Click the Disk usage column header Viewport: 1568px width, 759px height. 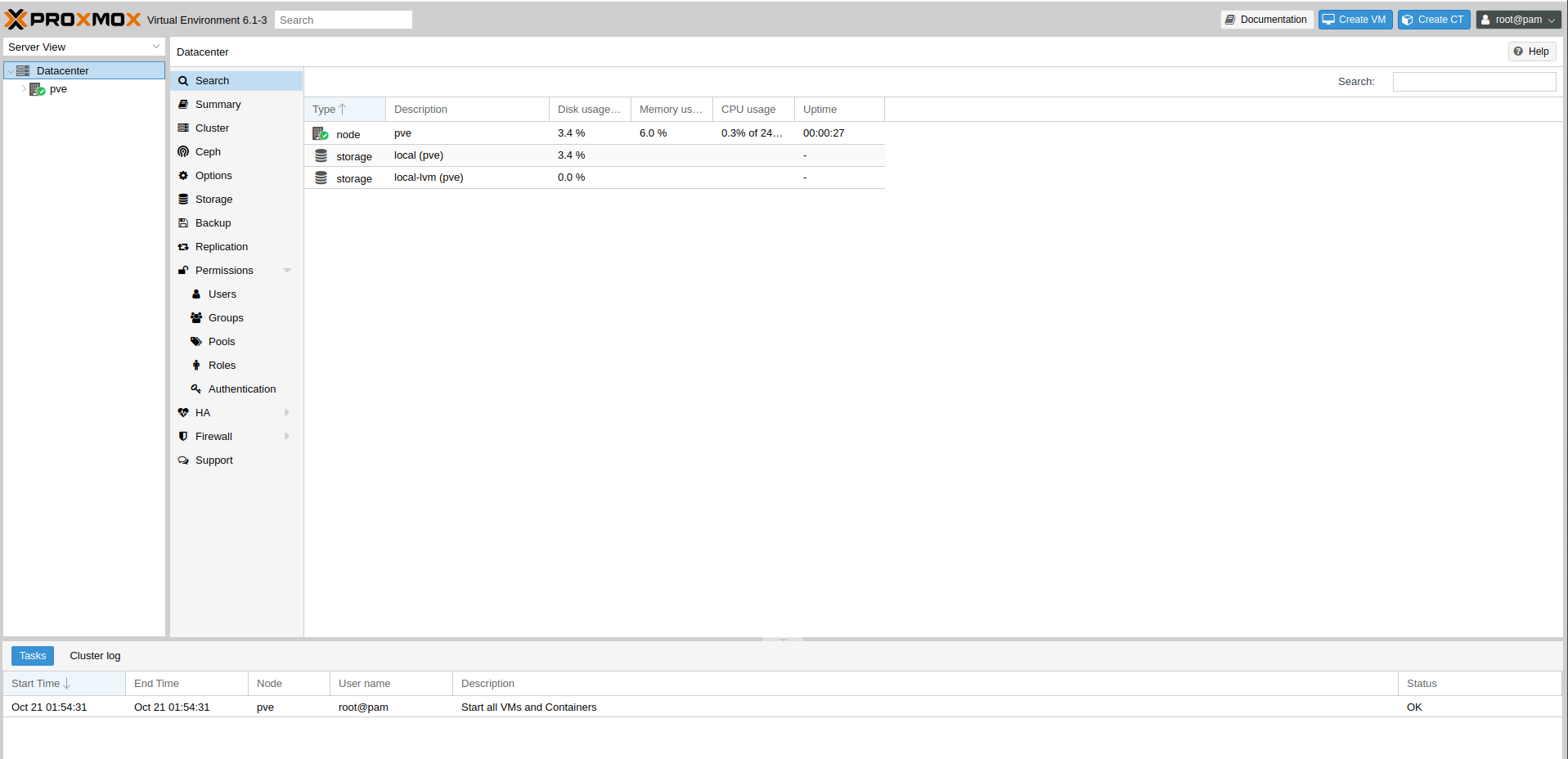[591, 110]
